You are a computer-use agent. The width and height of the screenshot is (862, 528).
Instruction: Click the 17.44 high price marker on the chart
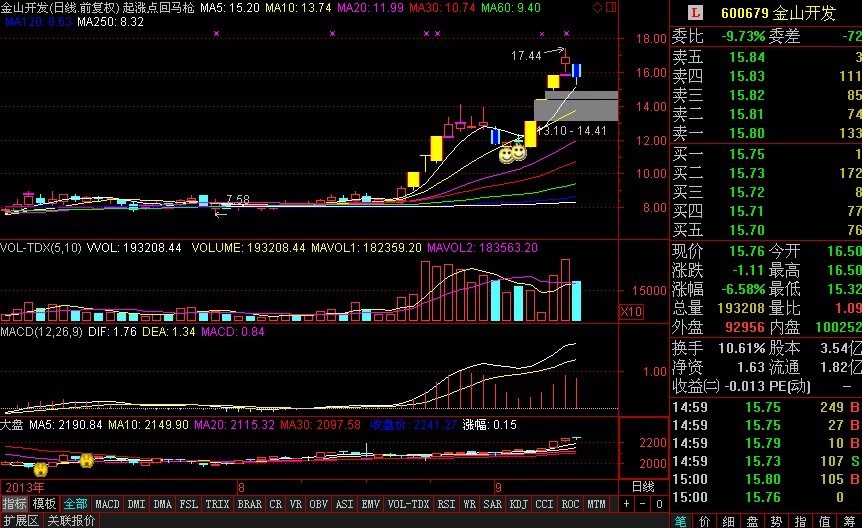(x=526, y=56)
